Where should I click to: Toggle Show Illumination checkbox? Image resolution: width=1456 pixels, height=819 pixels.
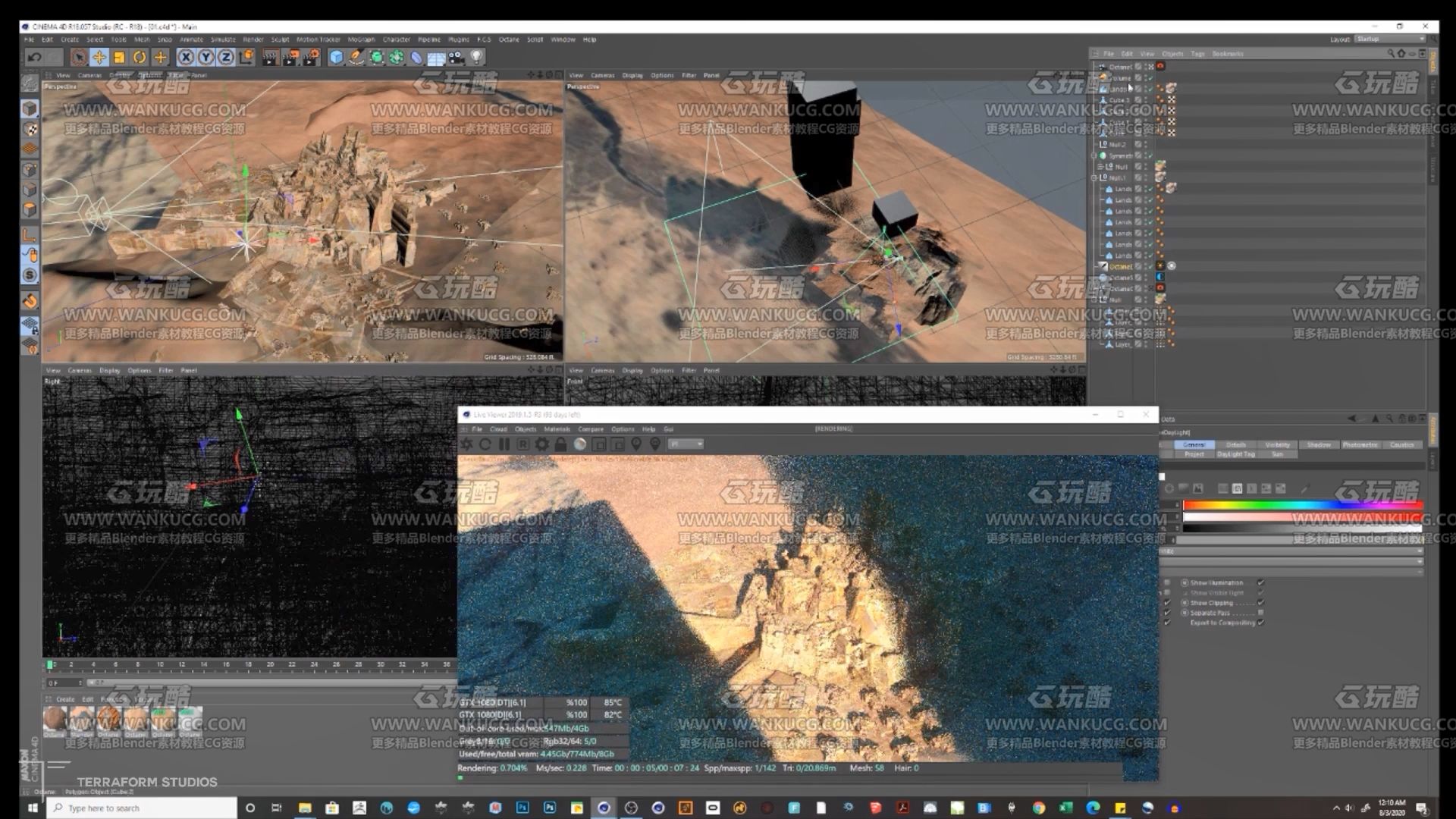(x=1260, y=582)
